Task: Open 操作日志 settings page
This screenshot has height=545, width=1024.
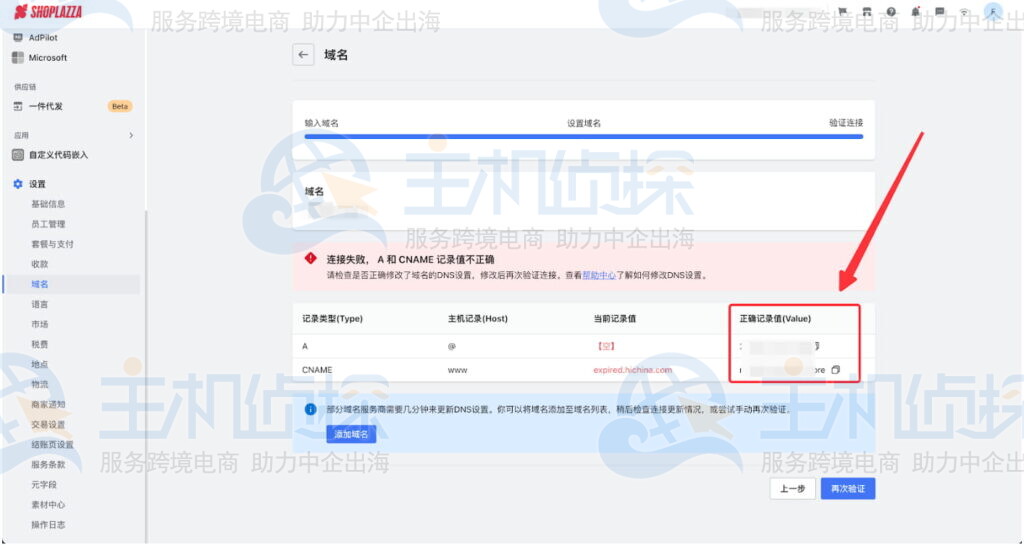Action: [x=48, y=525]
